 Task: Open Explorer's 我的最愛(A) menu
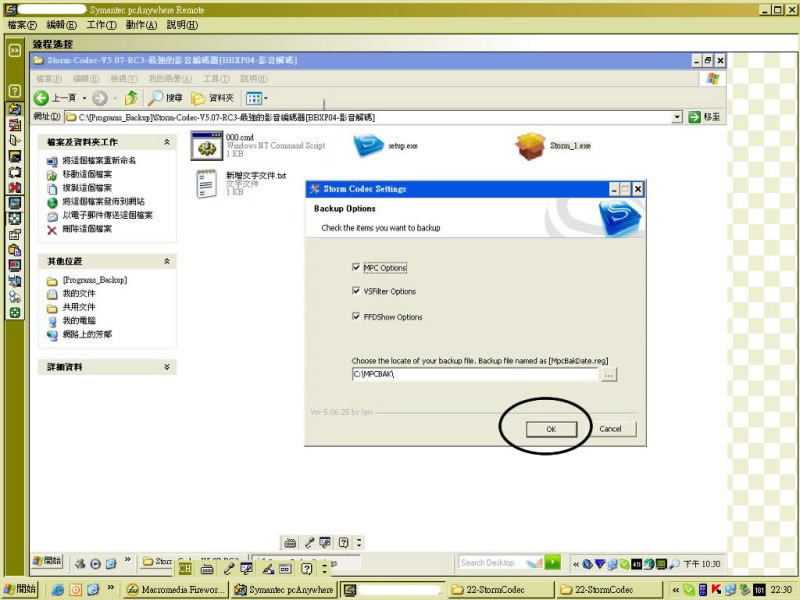(170, 79)
